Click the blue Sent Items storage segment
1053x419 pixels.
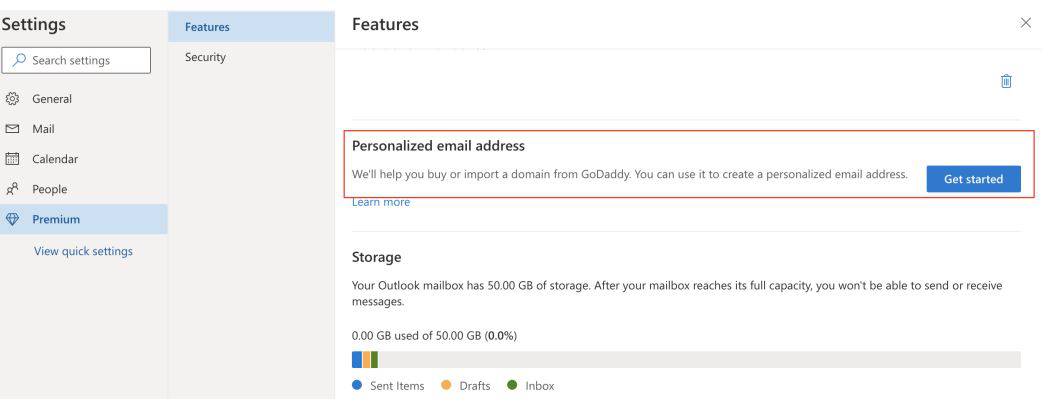tap(357, 360)
